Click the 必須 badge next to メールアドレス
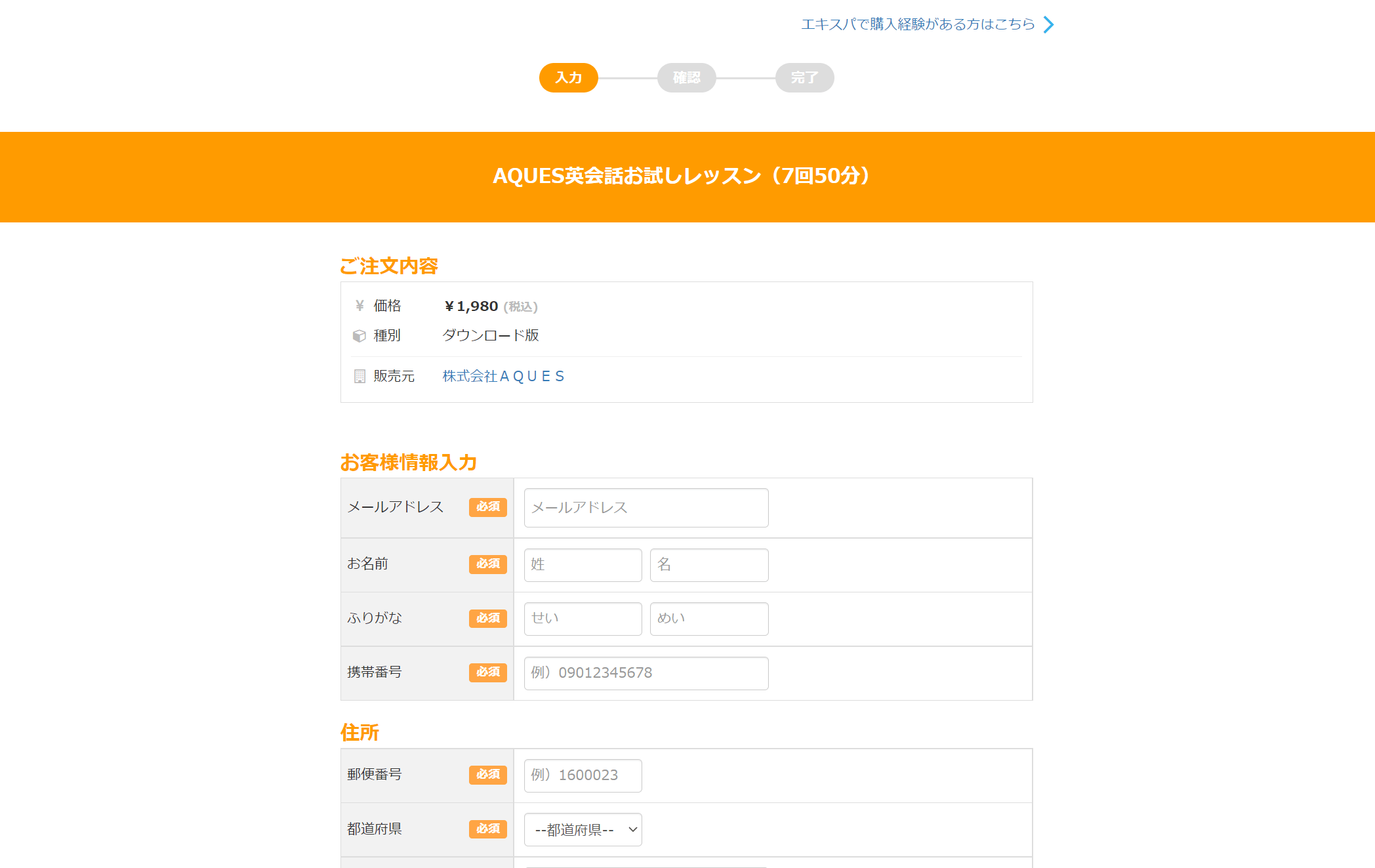Viewport: 1375px width, 868px height. pyautogui.click(x=487, y=507)
